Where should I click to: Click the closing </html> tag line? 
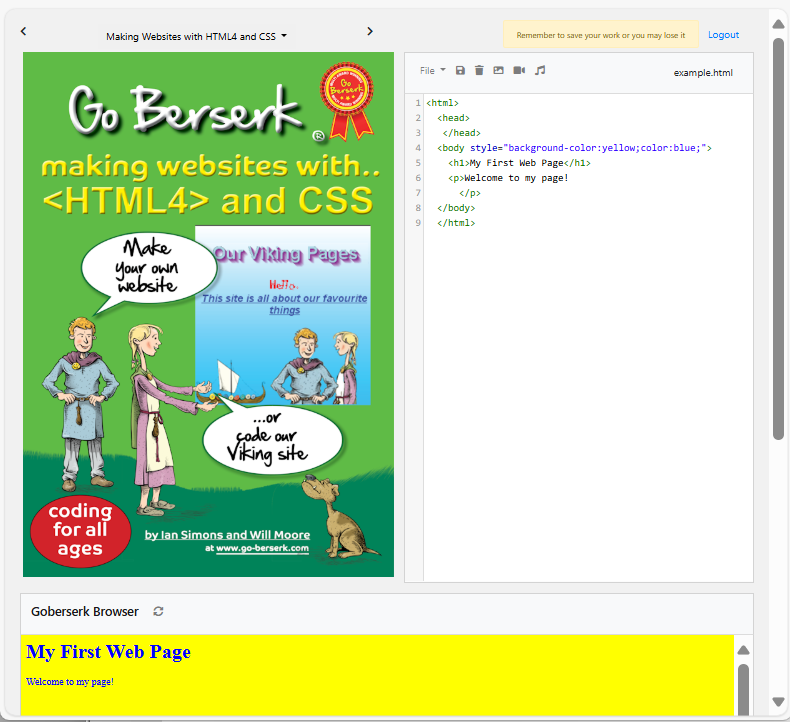tap(456, 223)
